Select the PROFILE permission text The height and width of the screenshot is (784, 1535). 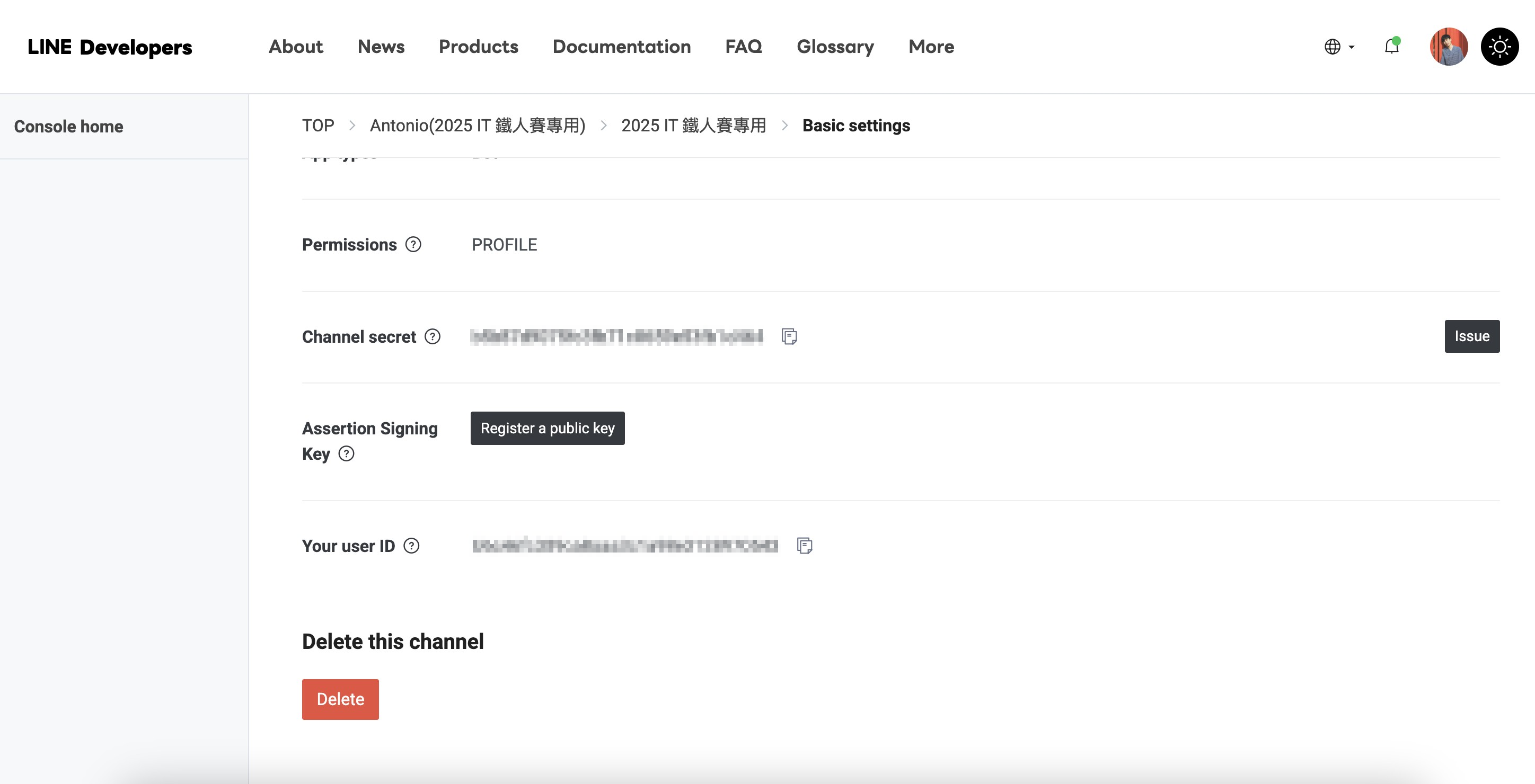tap(504, 245)
